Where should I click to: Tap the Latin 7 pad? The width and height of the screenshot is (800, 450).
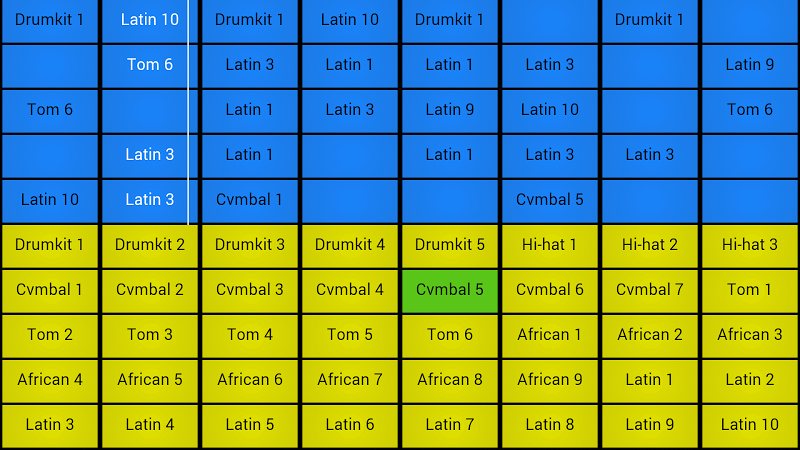pyautogui.click(x=449, y=425)
